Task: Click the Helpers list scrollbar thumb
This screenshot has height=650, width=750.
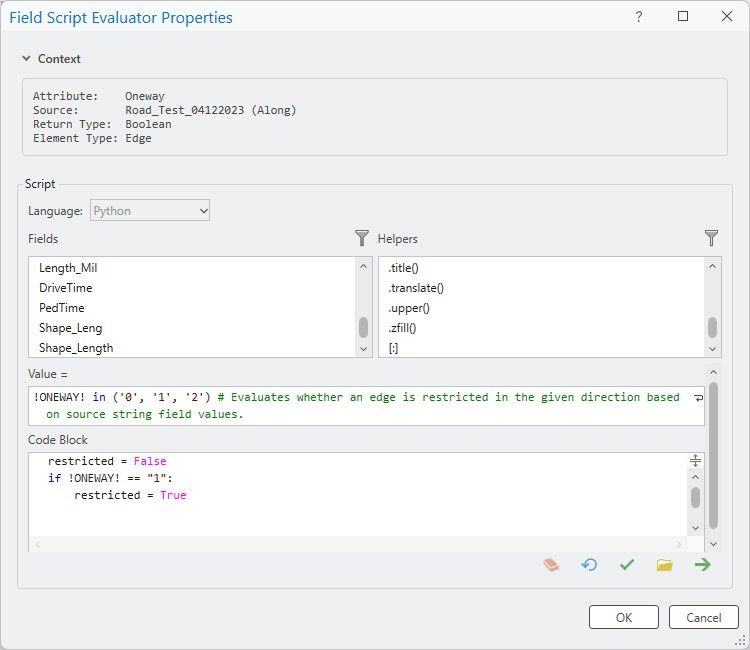Action: click(712, 327)
